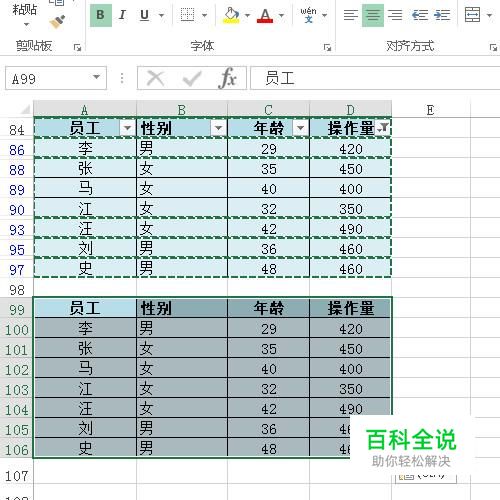
Task: Click cell 张 in row 101
Action: 85,348
